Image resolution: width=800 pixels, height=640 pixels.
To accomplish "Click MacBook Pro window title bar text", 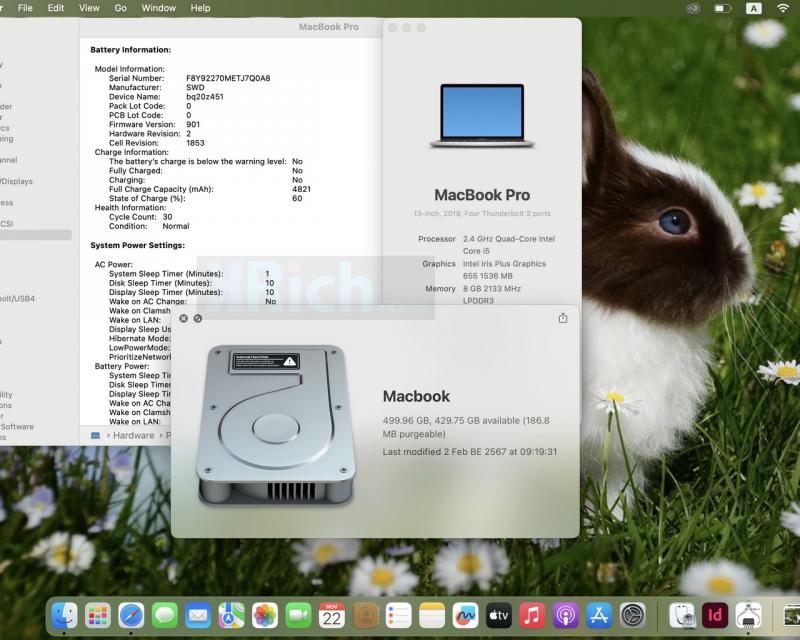I will pos(329,27).
